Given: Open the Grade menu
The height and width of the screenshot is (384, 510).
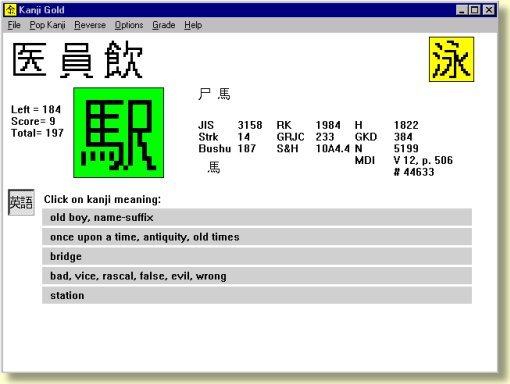Looking at the screenshot, I should [x=164, y=25].
